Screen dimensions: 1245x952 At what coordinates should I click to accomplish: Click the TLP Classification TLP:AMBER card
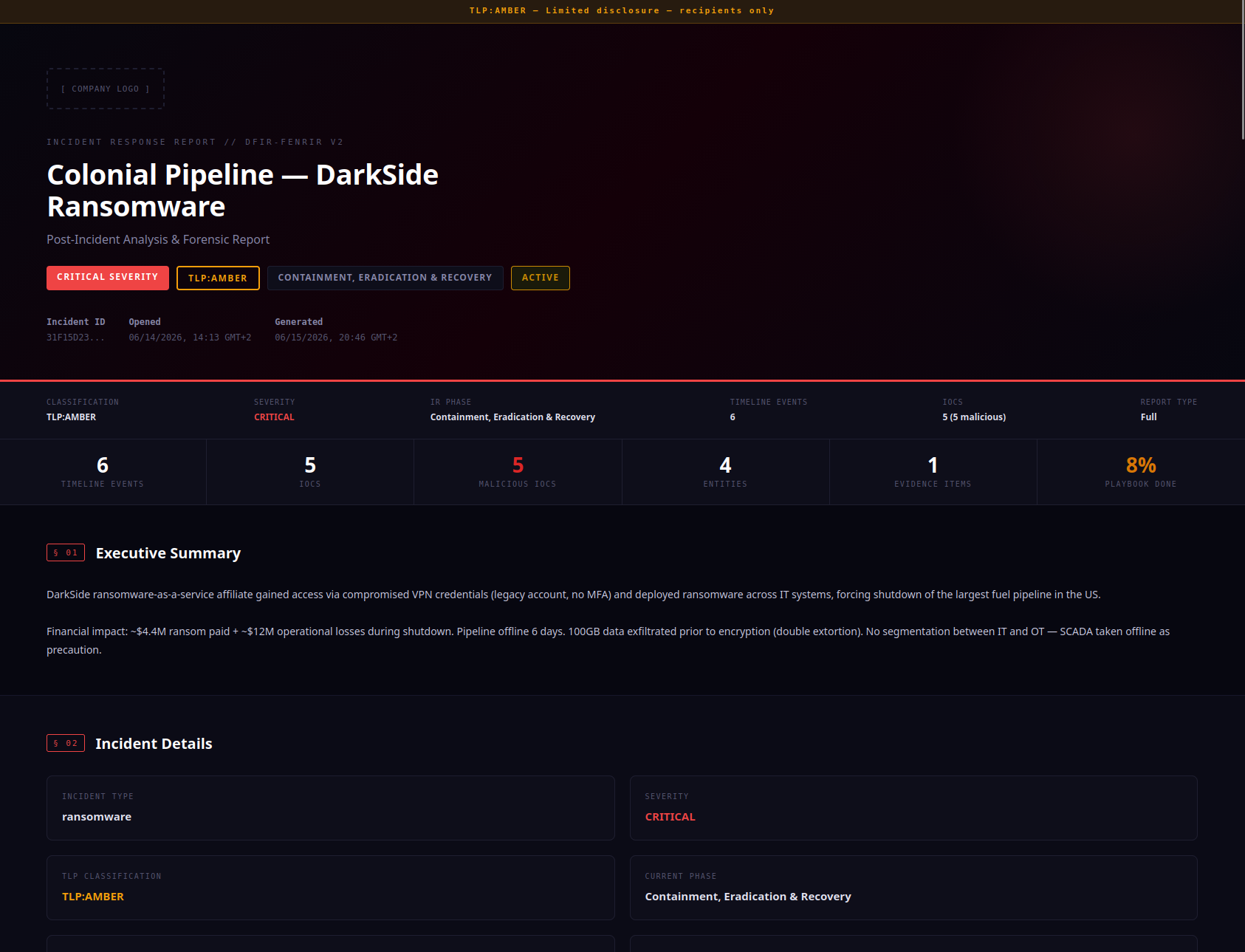pos(331,888)
